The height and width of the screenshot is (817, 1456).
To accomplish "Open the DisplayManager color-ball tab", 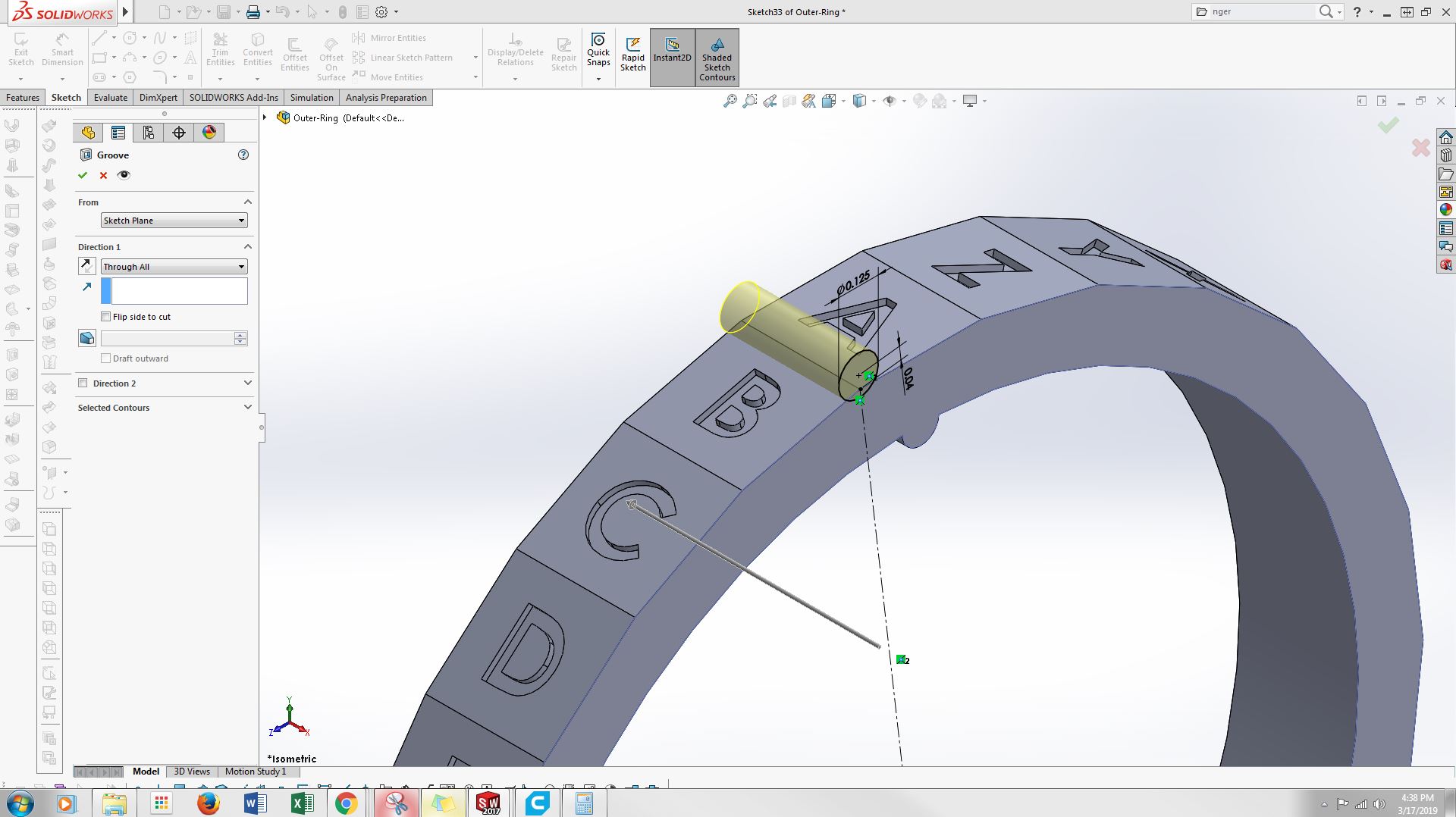I will tap(209, 133).
